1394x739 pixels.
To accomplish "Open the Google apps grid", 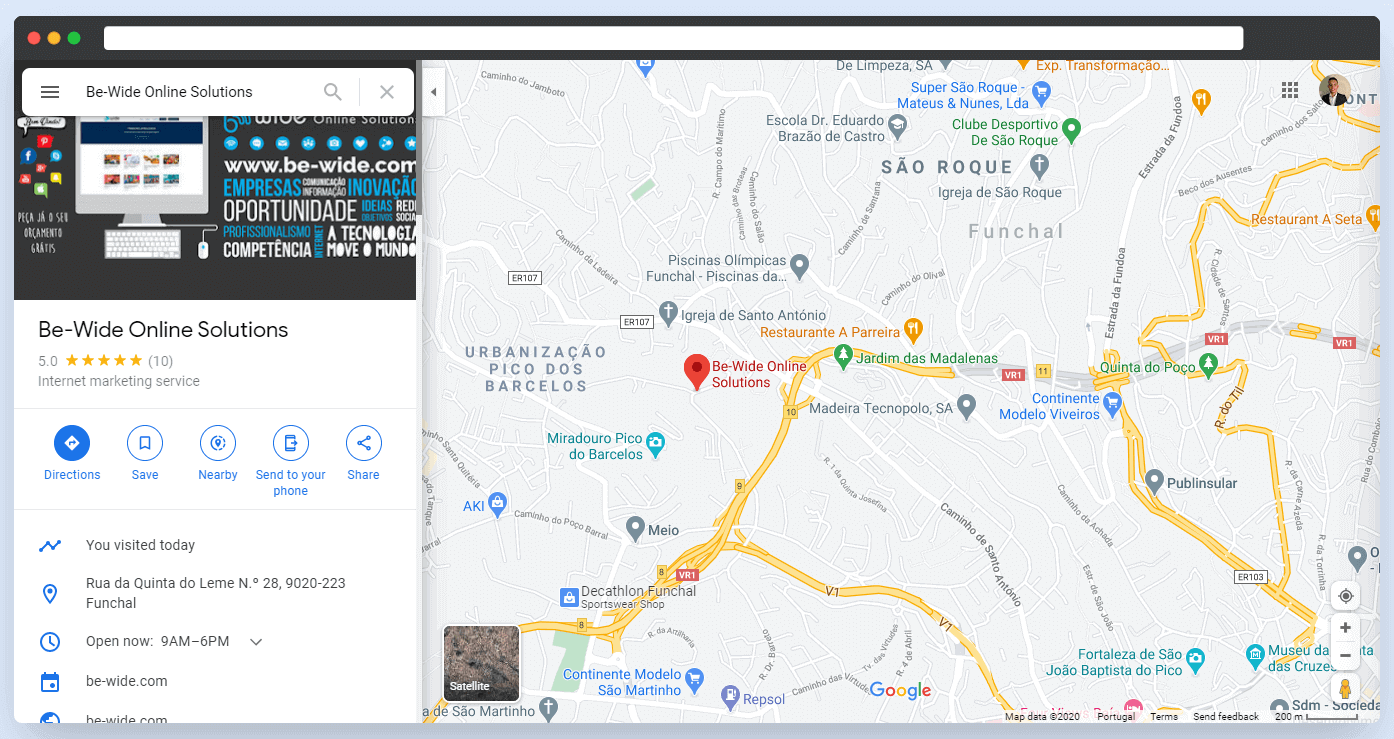I will [1290, 90].
